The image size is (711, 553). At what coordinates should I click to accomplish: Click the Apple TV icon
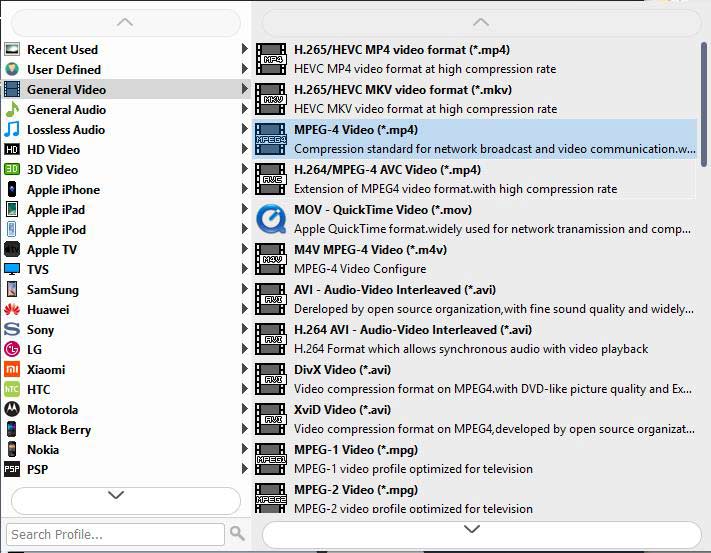[x=12, y=249]
